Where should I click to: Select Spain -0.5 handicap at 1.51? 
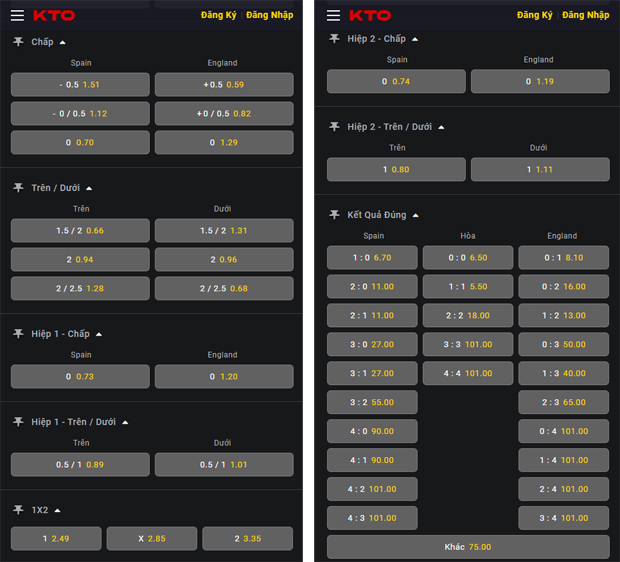coord(80,85)
